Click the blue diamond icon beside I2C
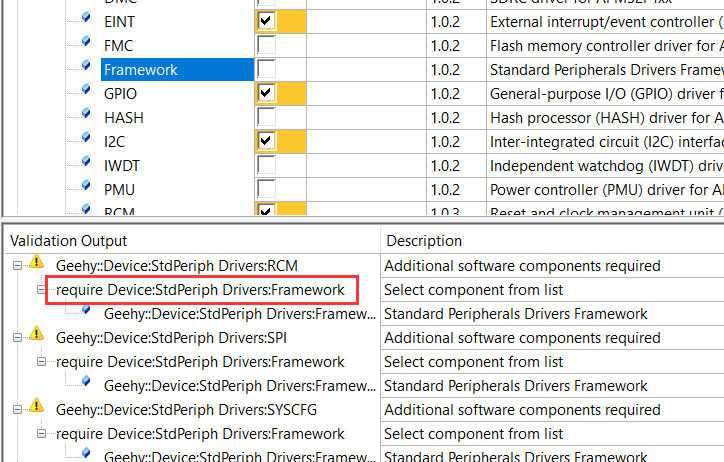Screen dimensions: 724x462 tap(86, 138)
